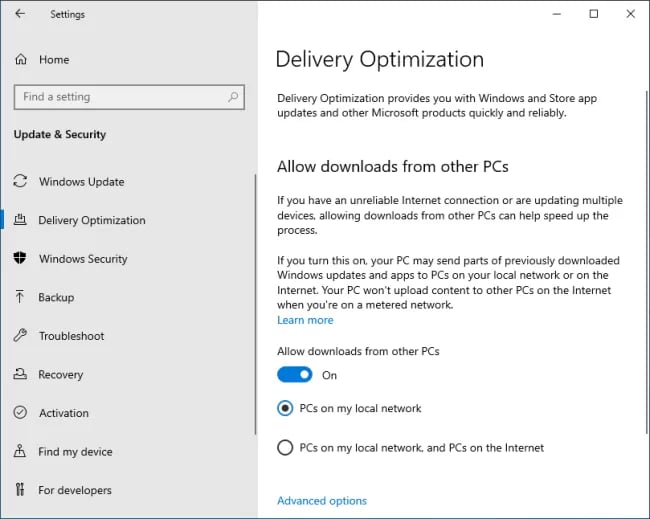This screenshot has width=650, height=519.
Task: Click the Activation checkmark circle icon
Action: [20, 412]
